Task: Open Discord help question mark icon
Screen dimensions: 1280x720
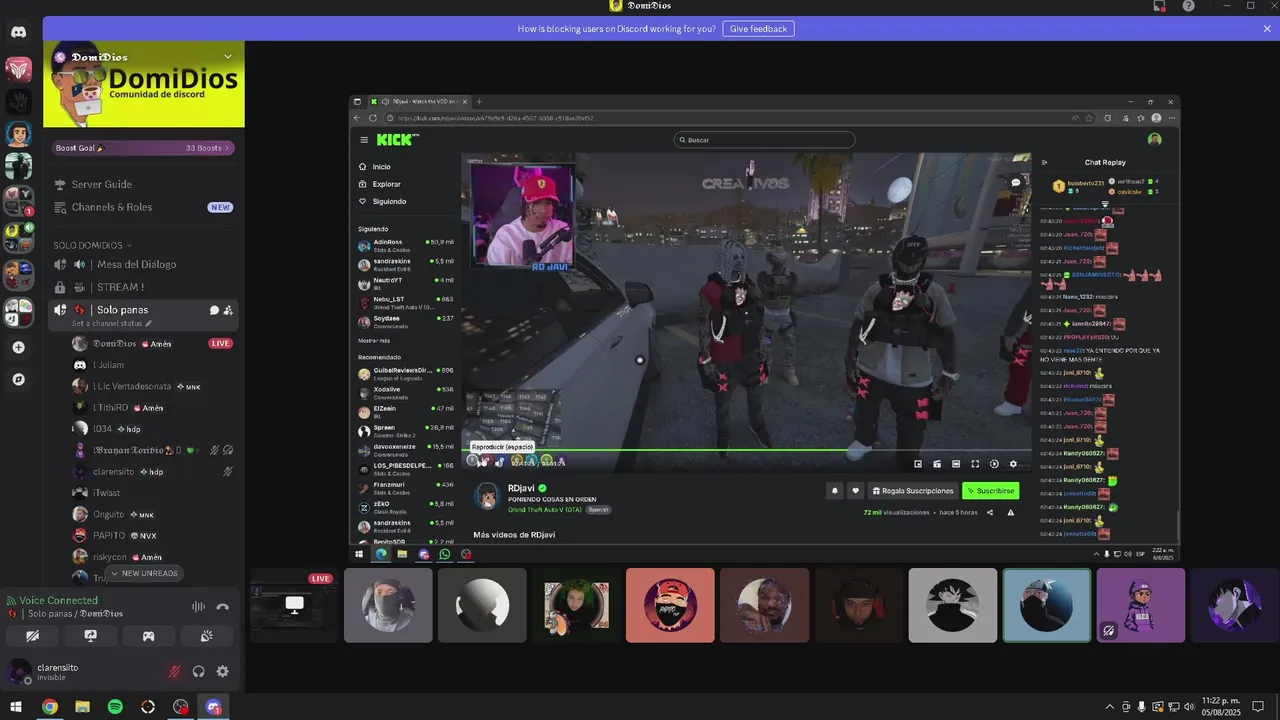Action: pos(1188,6)
